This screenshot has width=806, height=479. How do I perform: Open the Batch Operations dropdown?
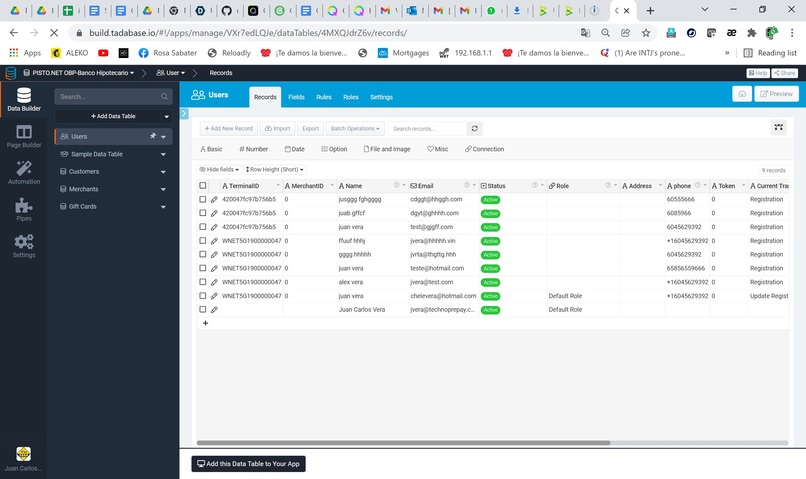[355, 128]
